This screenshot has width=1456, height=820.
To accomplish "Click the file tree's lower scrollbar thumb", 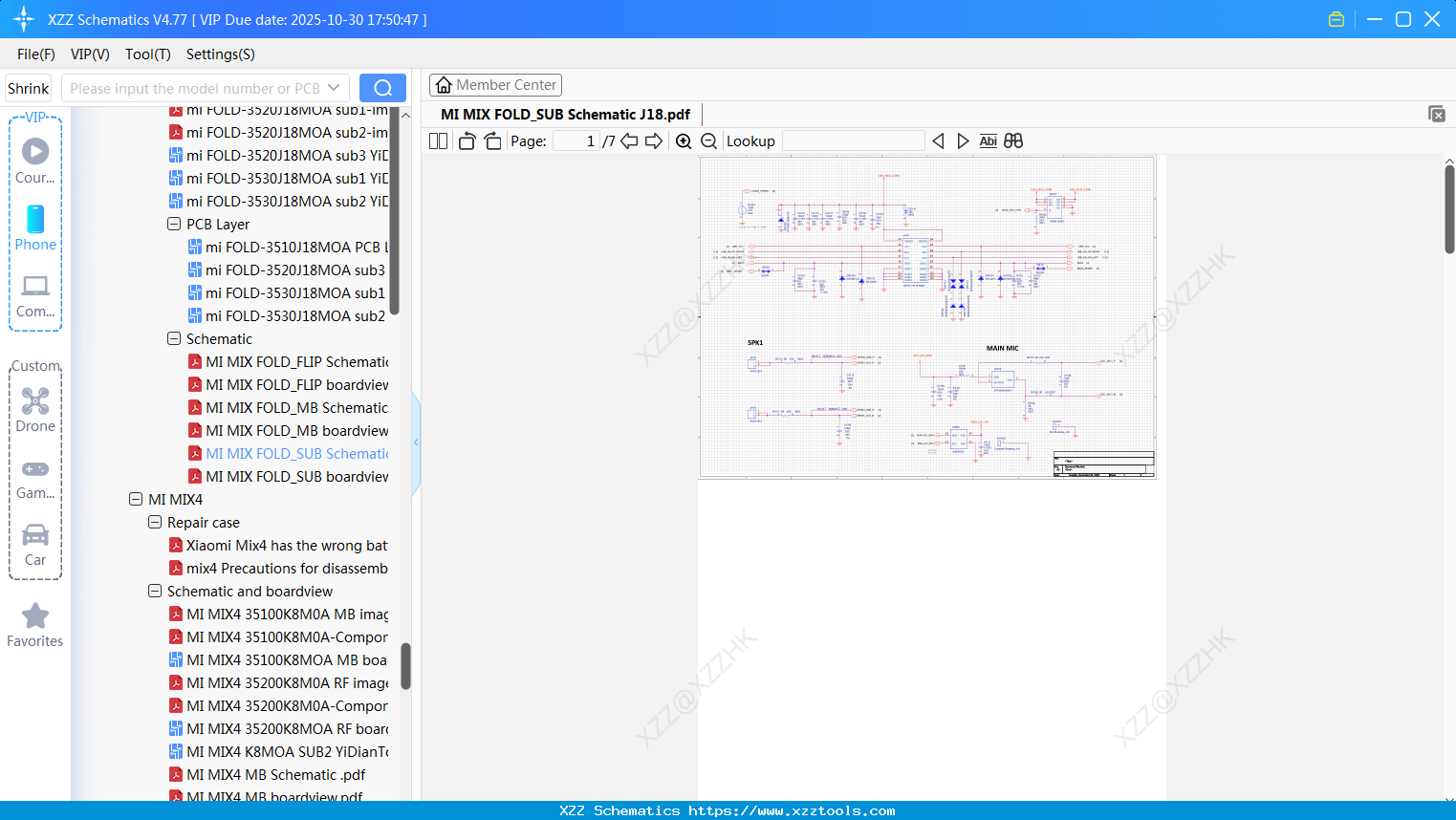I will coord(405,665).
